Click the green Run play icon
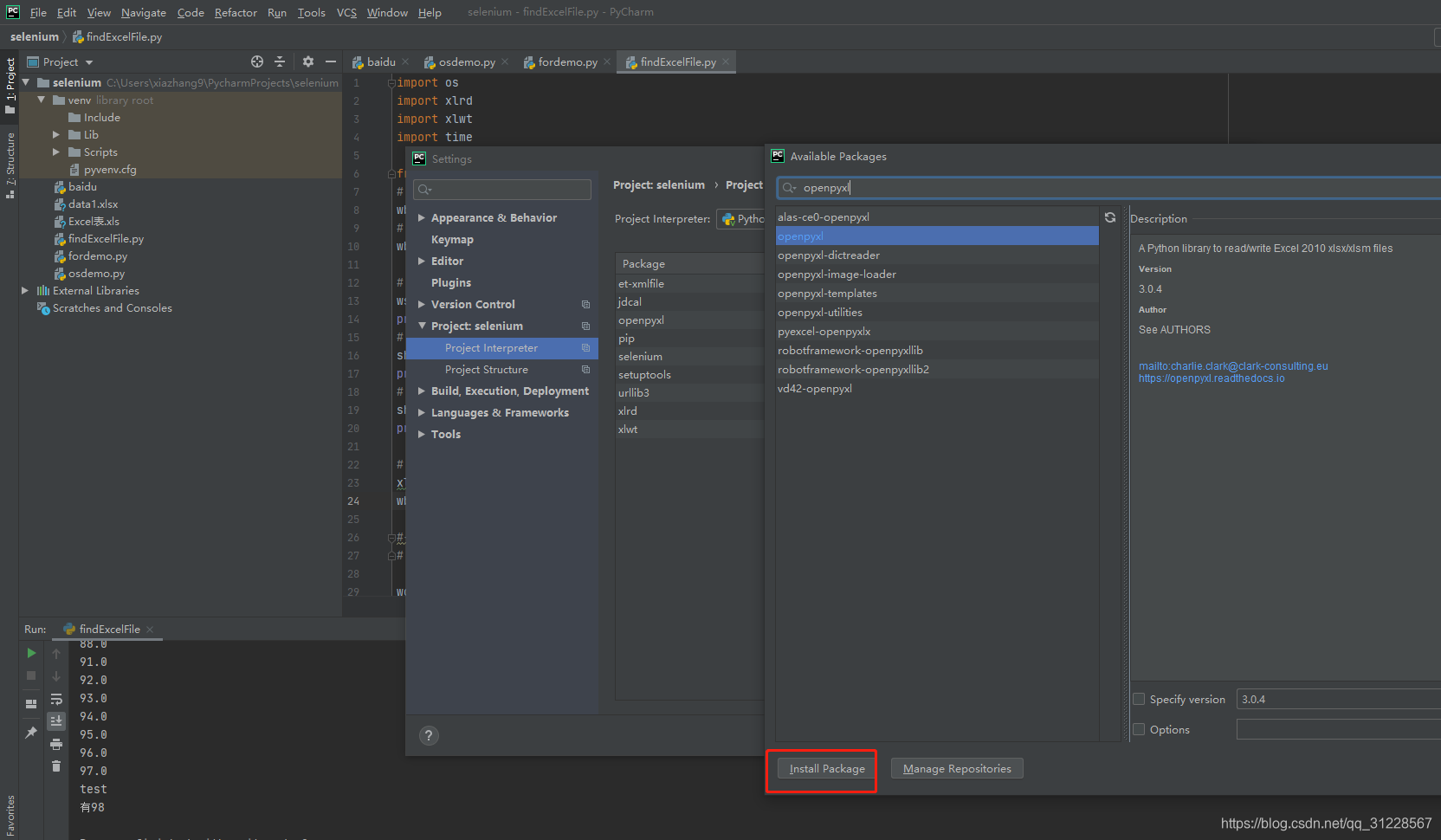 pyautogui.click(x=31, y=653)
